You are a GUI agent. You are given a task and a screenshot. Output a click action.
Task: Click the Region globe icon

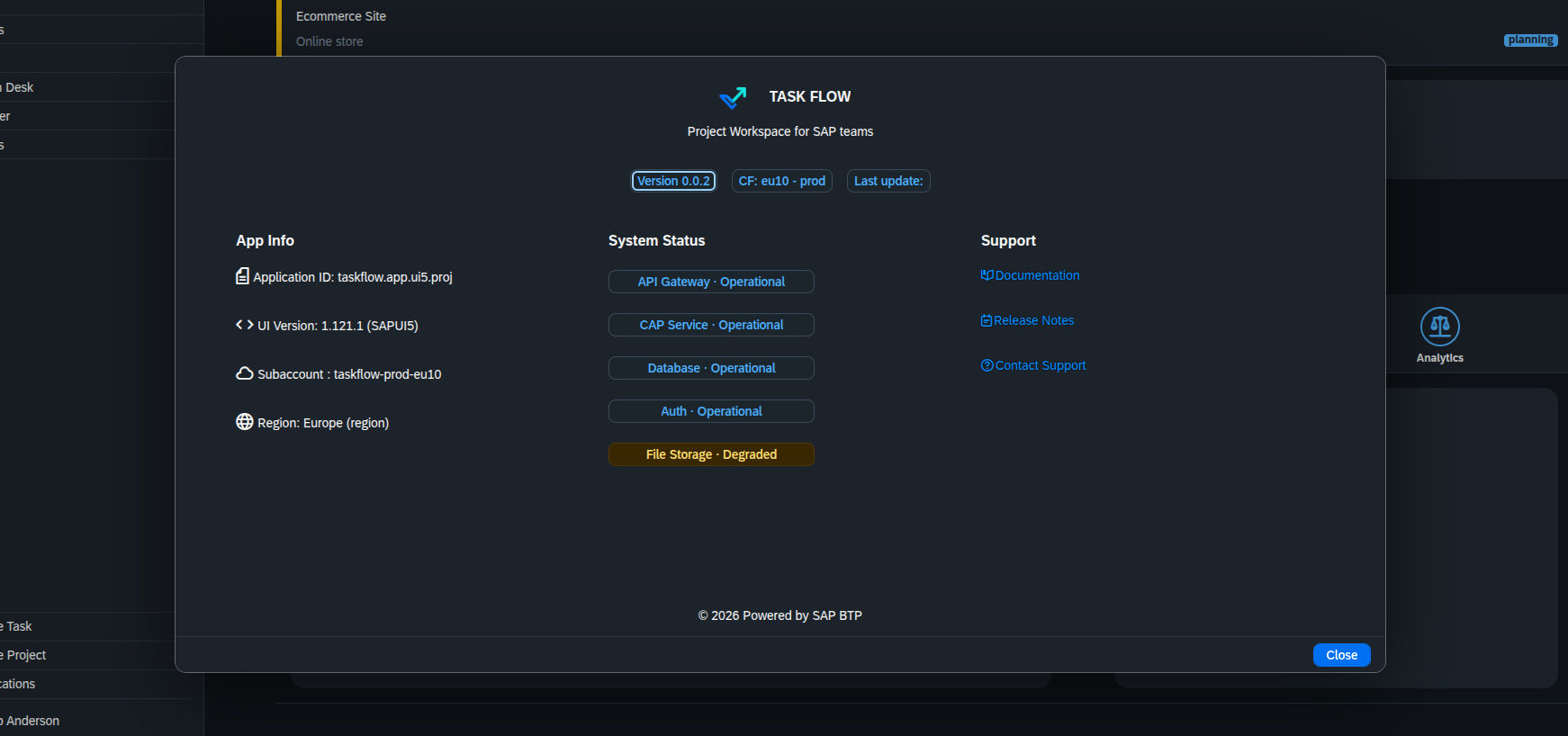(244, 422)
